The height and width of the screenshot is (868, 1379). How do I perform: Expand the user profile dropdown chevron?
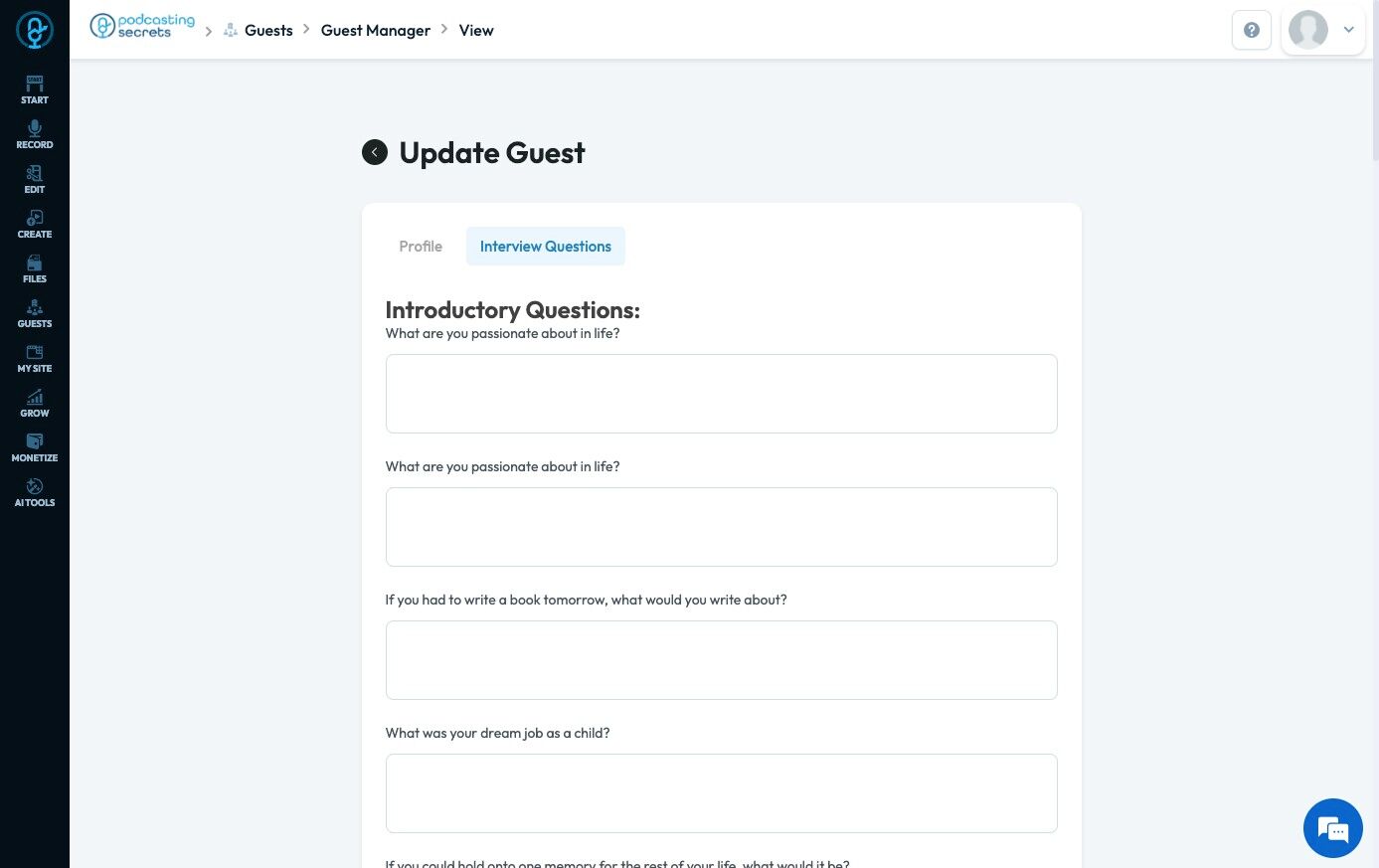coord(1349,30)
